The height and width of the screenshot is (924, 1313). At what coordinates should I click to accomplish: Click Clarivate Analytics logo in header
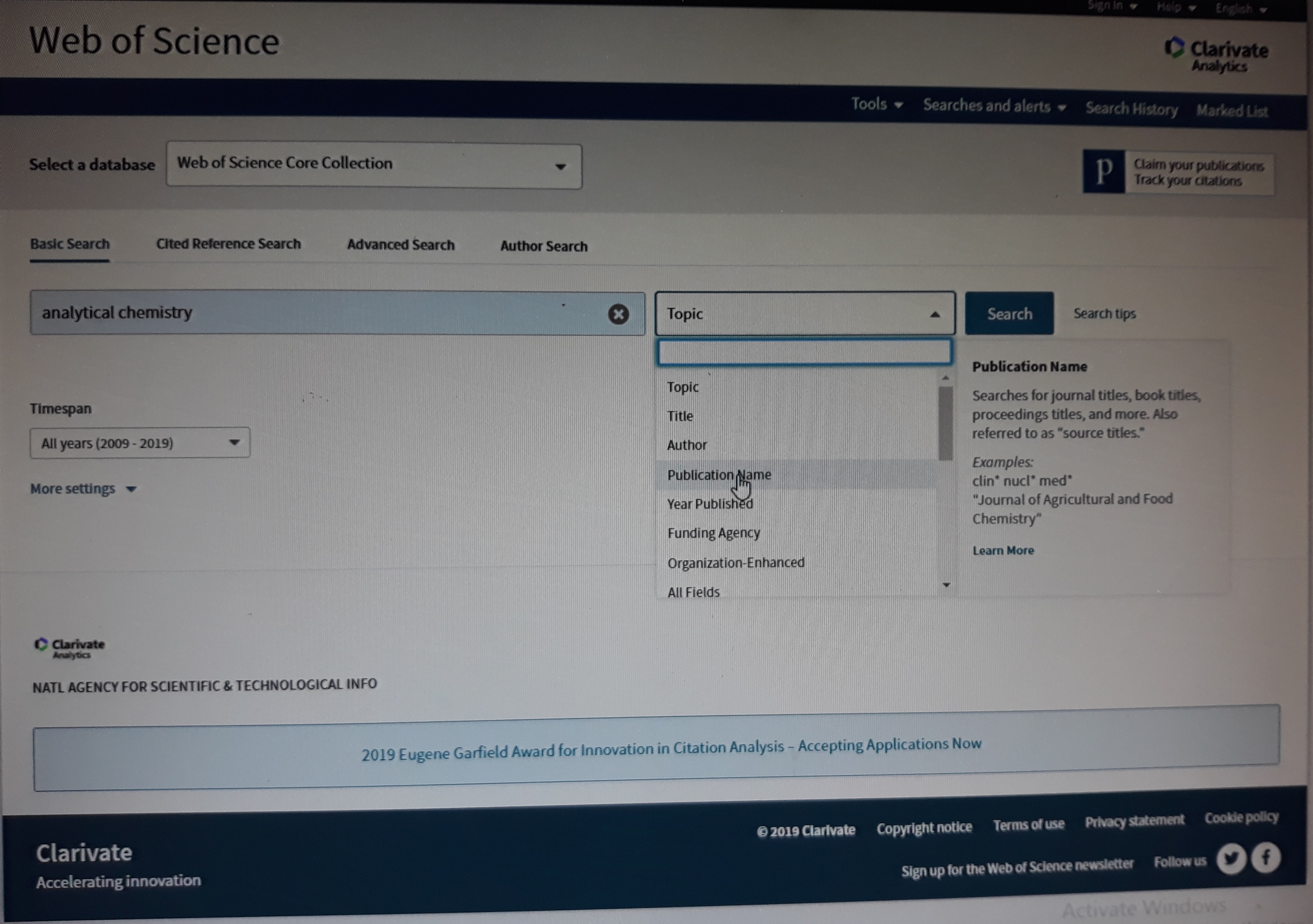1217,55
